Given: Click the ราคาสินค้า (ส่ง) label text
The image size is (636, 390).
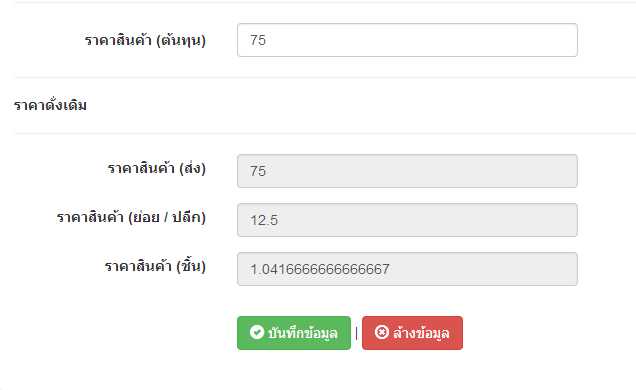Looking at the screenshot, I should coord(157,168).
